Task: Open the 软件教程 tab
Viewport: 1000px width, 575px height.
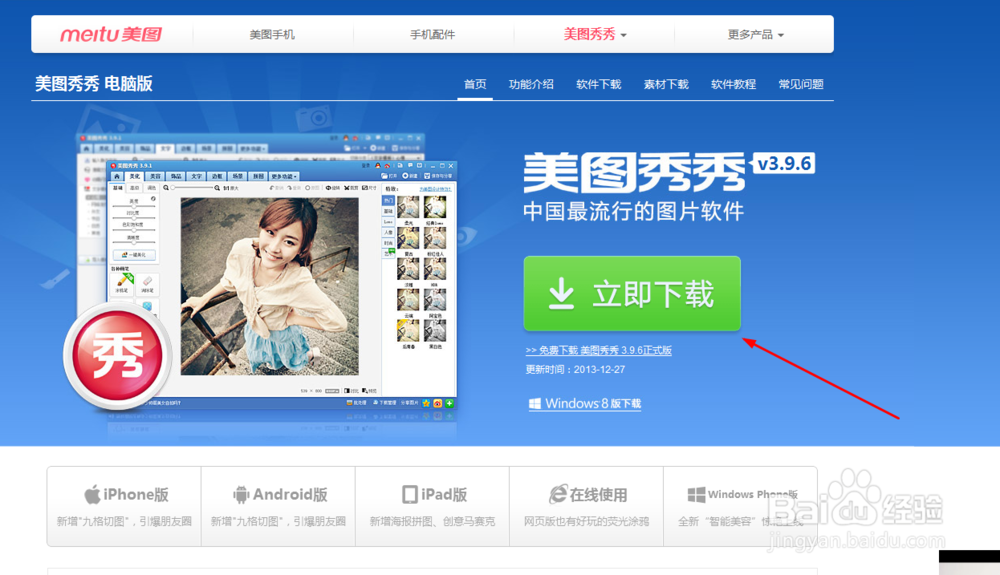Action: click(x=733, y=84)
